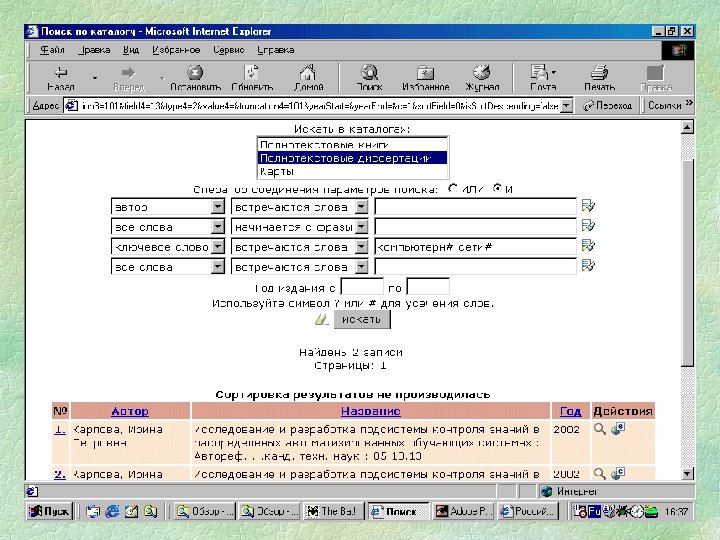Open result record link 1.
Viewport: 720px width, 540px height.
click(60, 430)
